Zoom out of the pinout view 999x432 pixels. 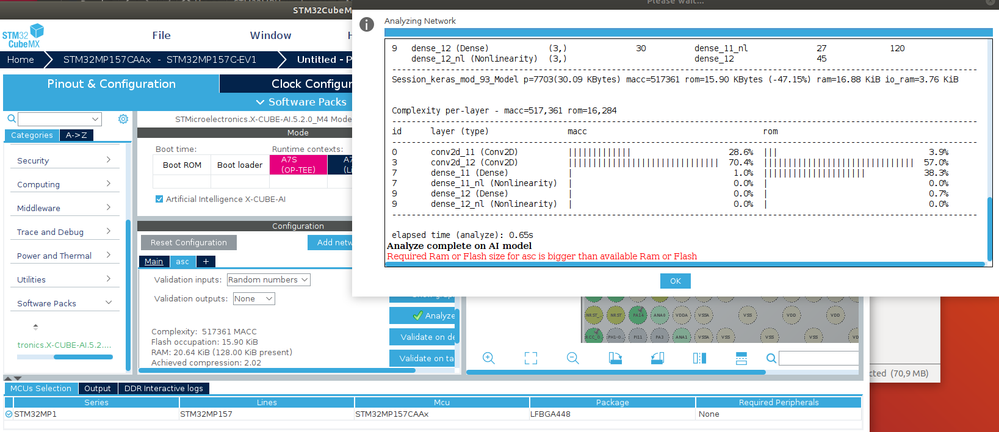pyautogui.click(x=573, y=358)
